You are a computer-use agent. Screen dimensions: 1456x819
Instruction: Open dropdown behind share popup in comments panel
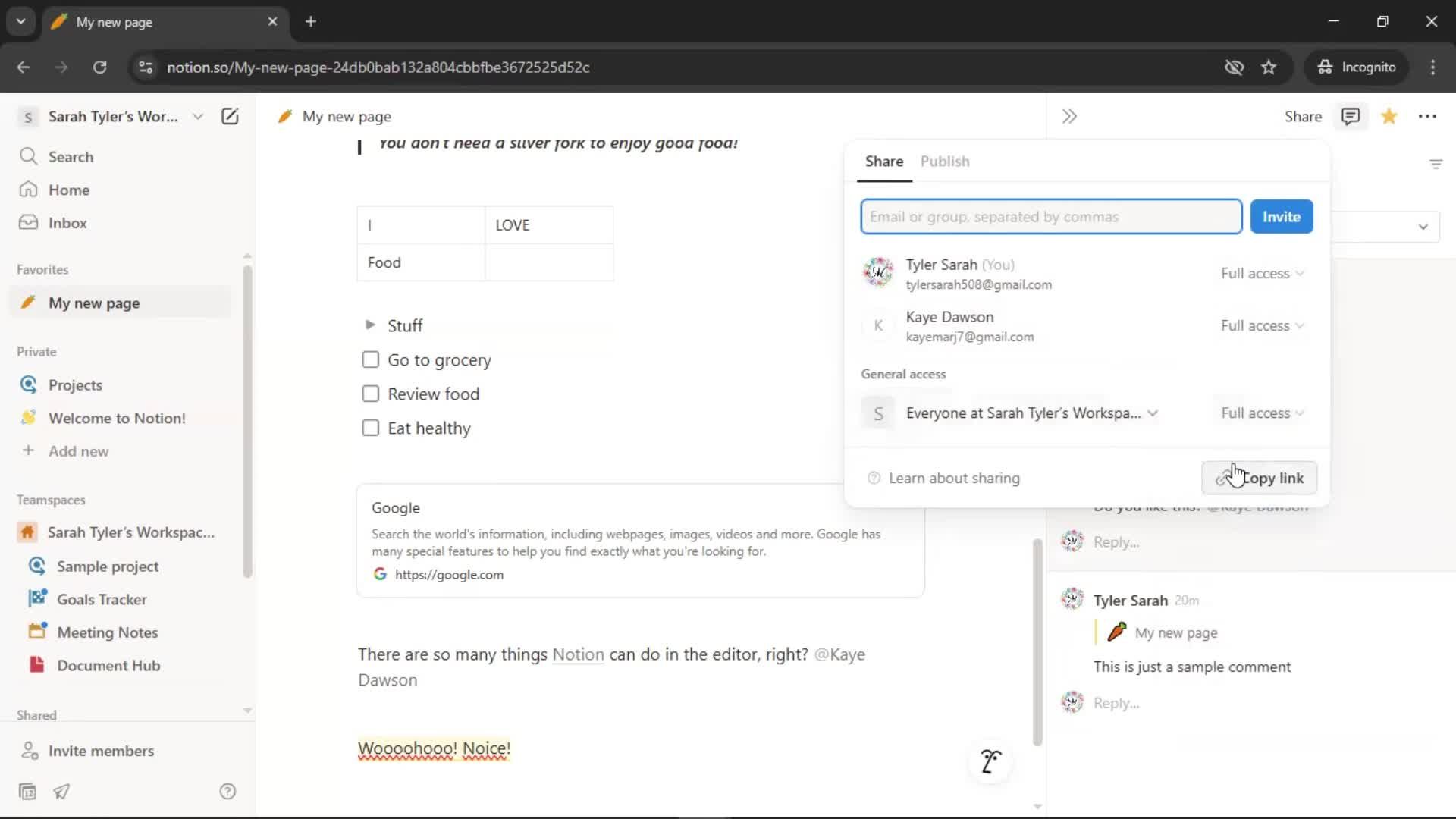click(x=1423, y=227)
